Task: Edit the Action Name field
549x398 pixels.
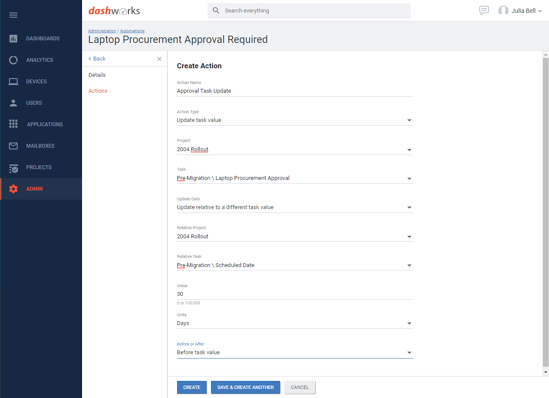Action: (294, 91)
